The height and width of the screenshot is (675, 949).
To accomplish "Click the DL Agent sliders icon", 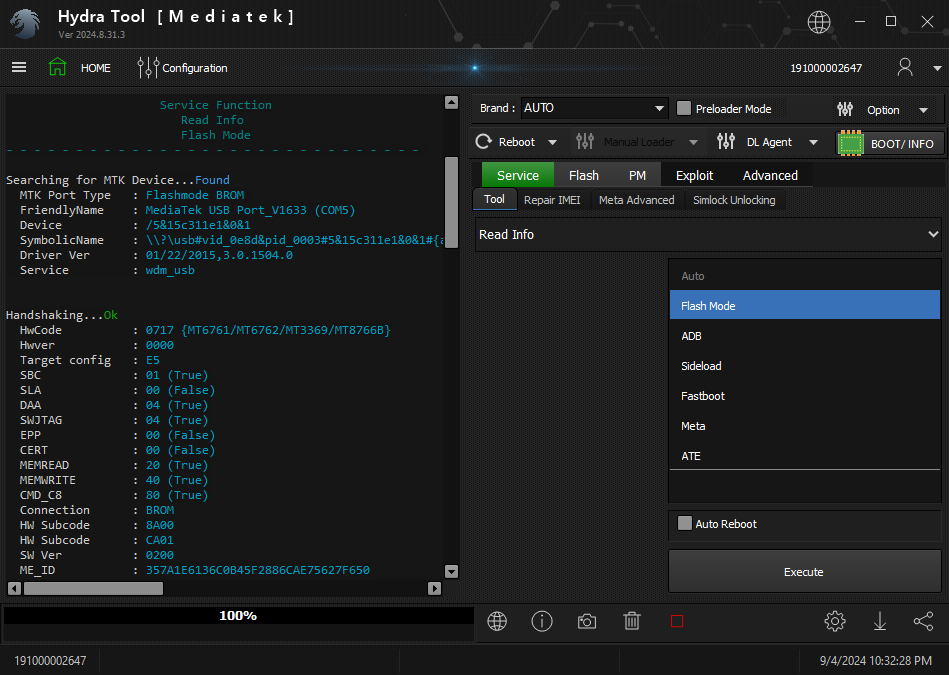I will (726, 142).
